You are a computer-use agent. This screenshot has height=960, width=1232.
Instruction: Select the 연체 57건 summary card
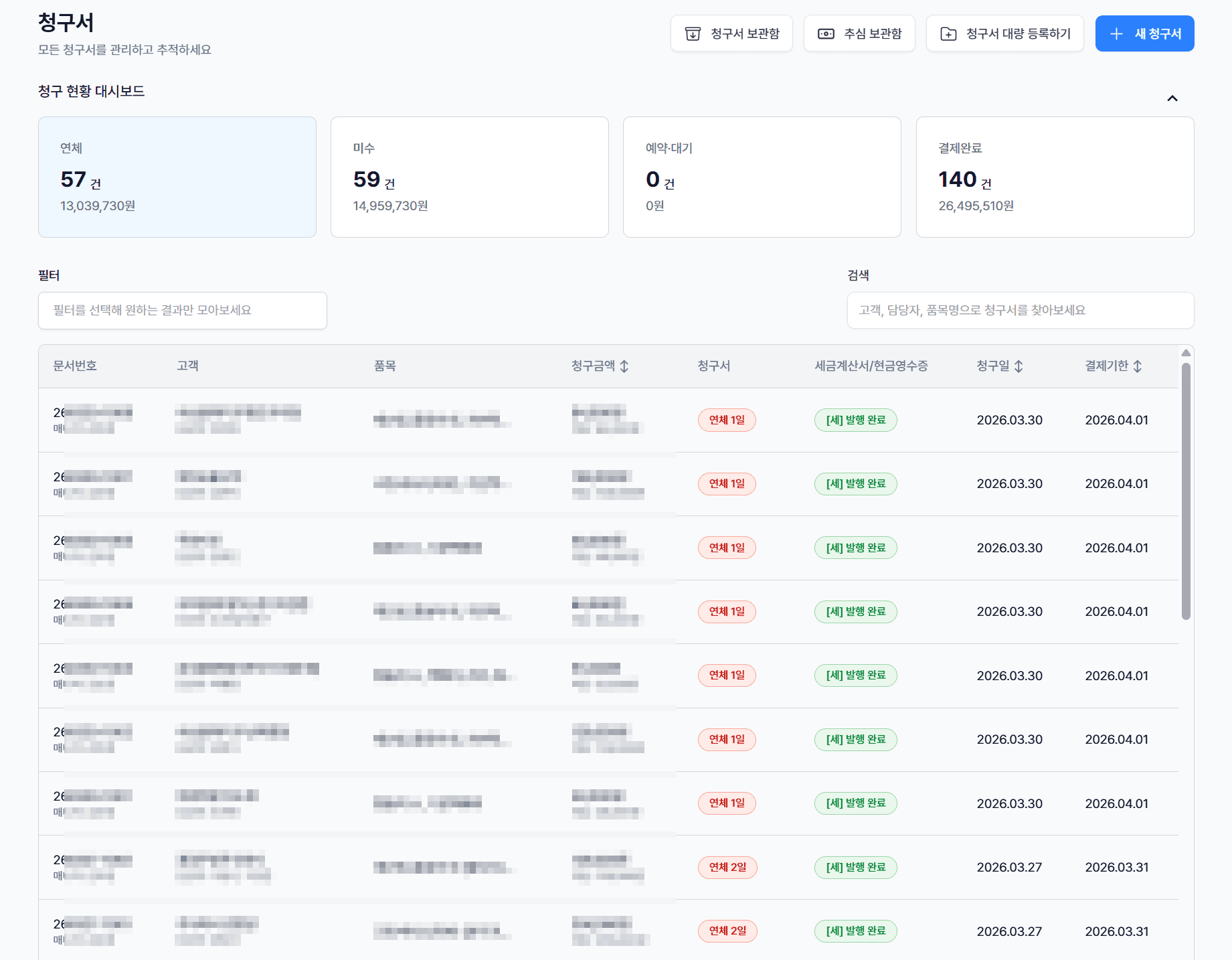[x=177, y=177]
